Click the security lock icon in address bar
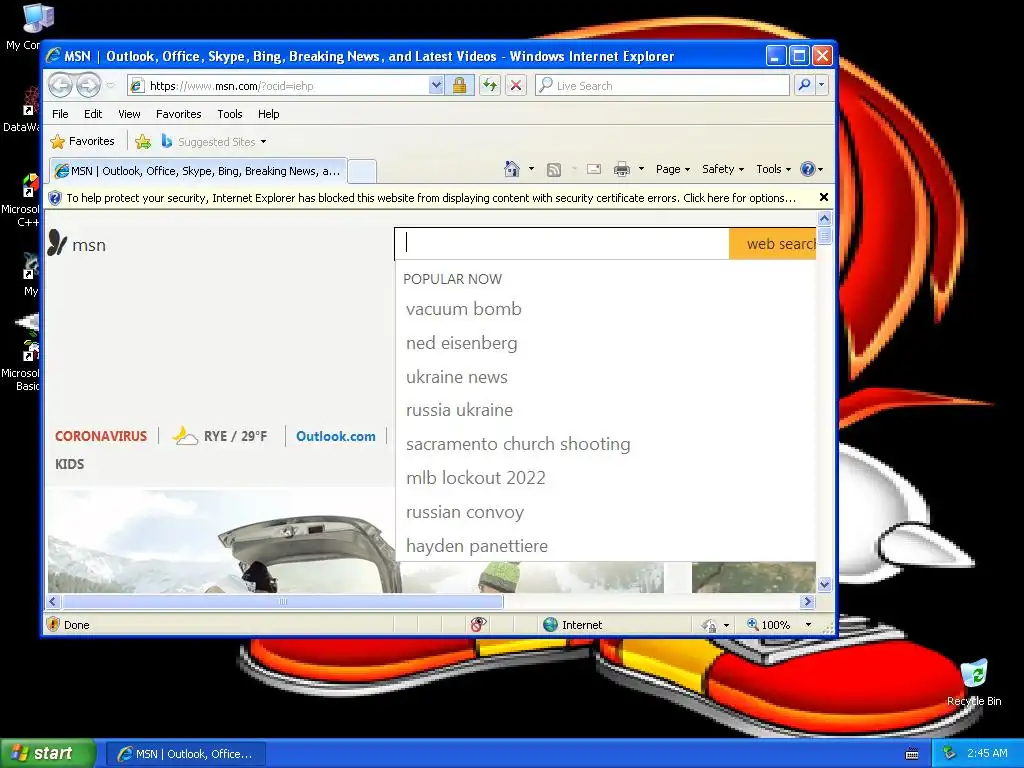Image resolution: width=1024 pixels, height=768 pixels. click(459, 86)
